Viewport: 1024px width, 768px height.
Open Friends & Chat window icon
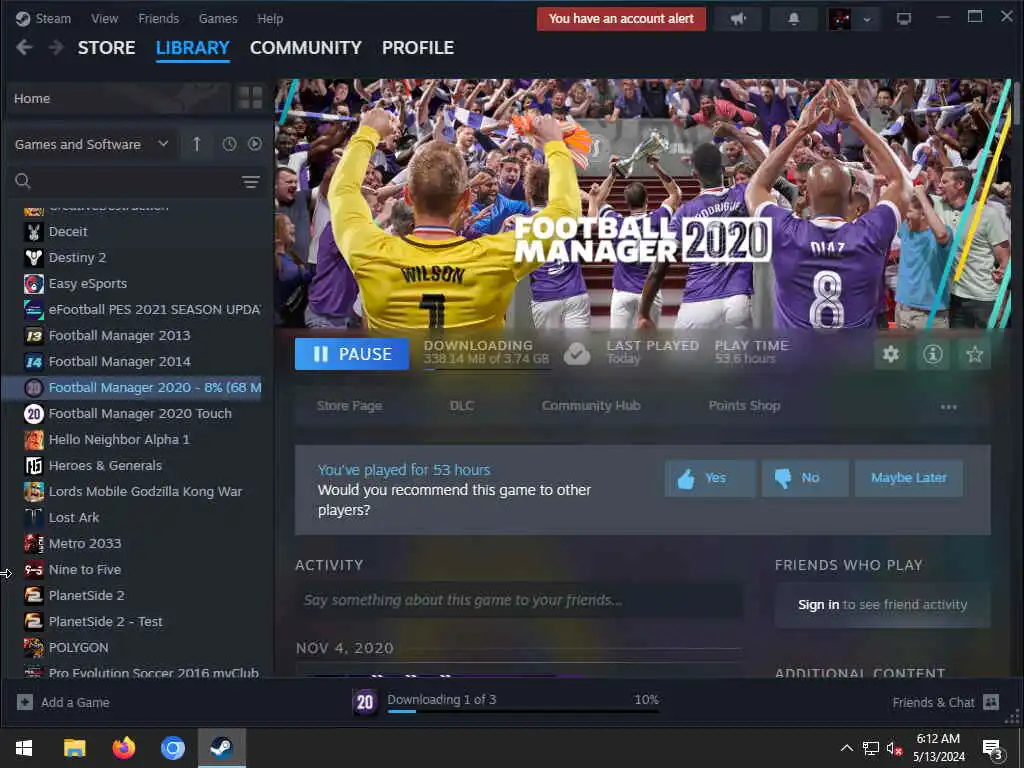(x=991, y=702)
